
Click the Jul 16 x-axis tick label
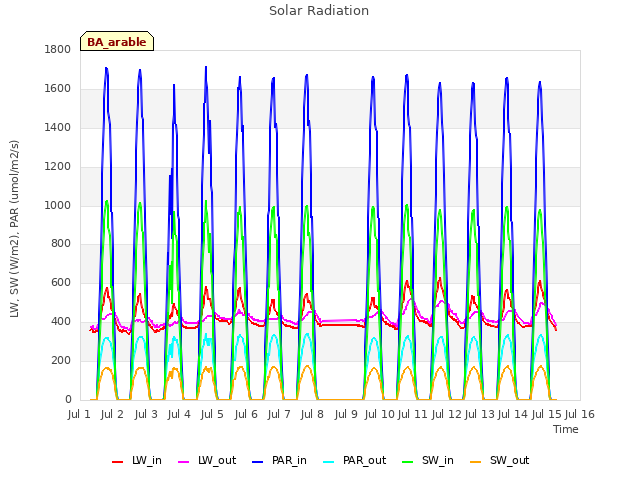tap(580, 414)
